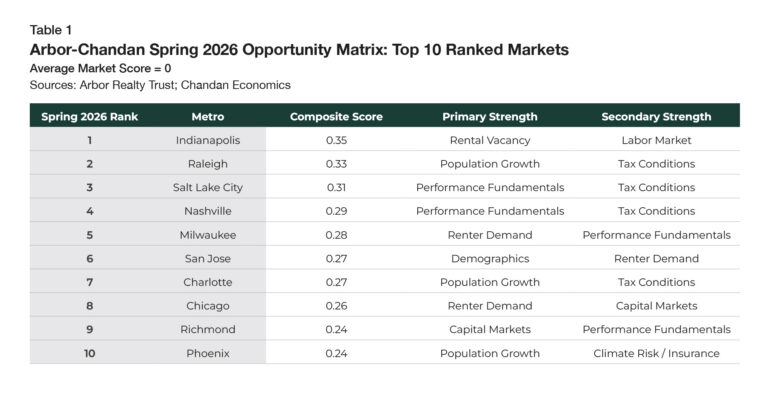Select the Nashville metro cell

[207, 211]
